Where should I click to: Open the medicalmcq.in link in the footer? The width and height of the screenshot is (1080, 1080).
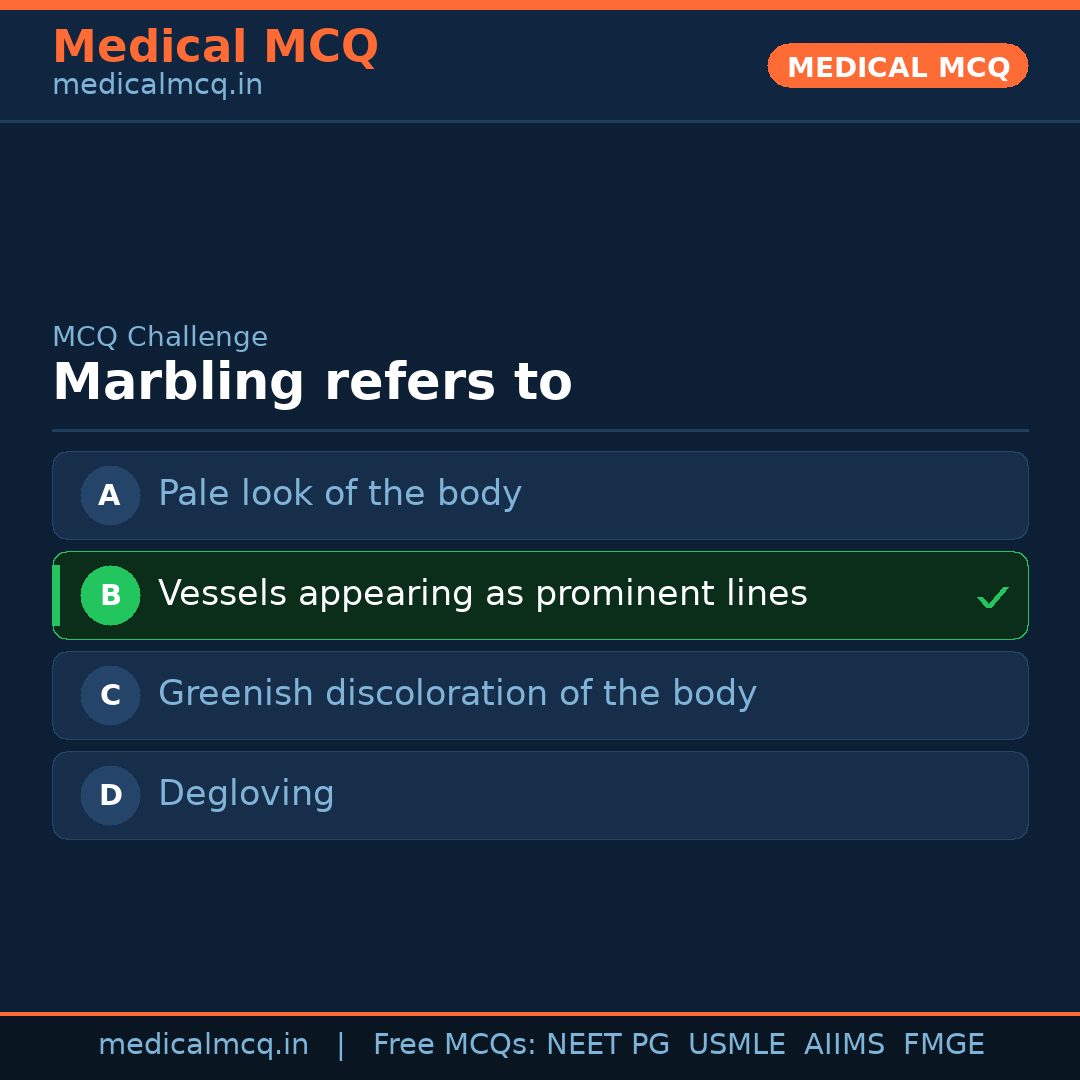click(203, 1045)
